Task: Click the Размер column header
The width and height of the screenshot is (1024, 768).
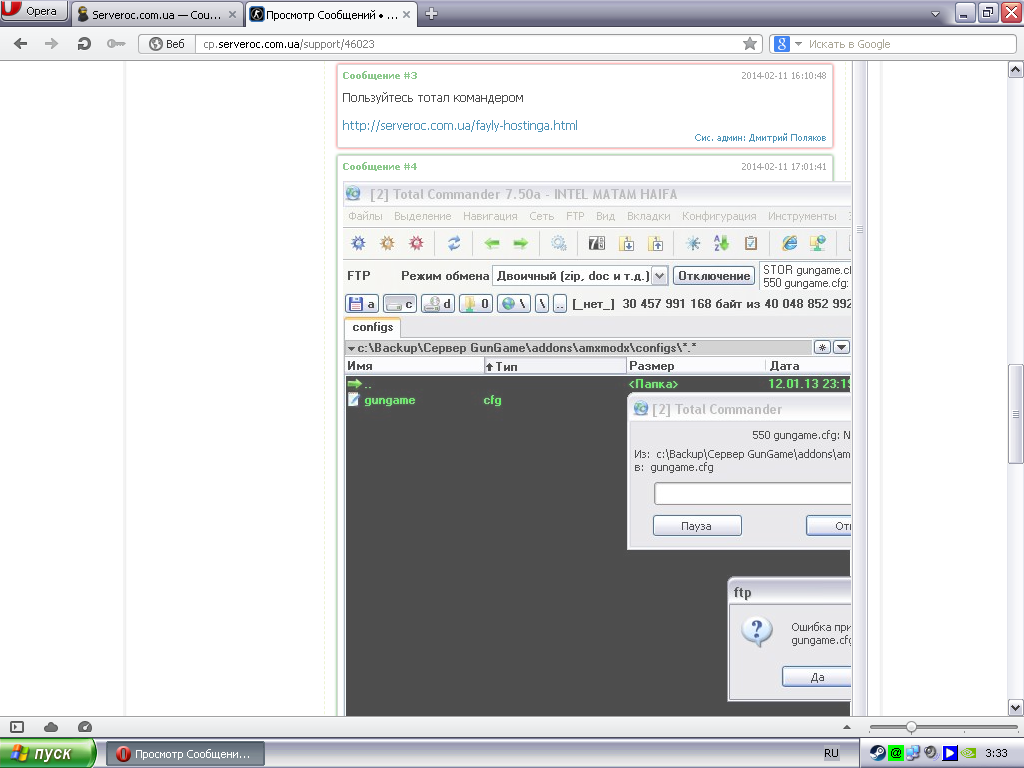Action: pos(696,366)
